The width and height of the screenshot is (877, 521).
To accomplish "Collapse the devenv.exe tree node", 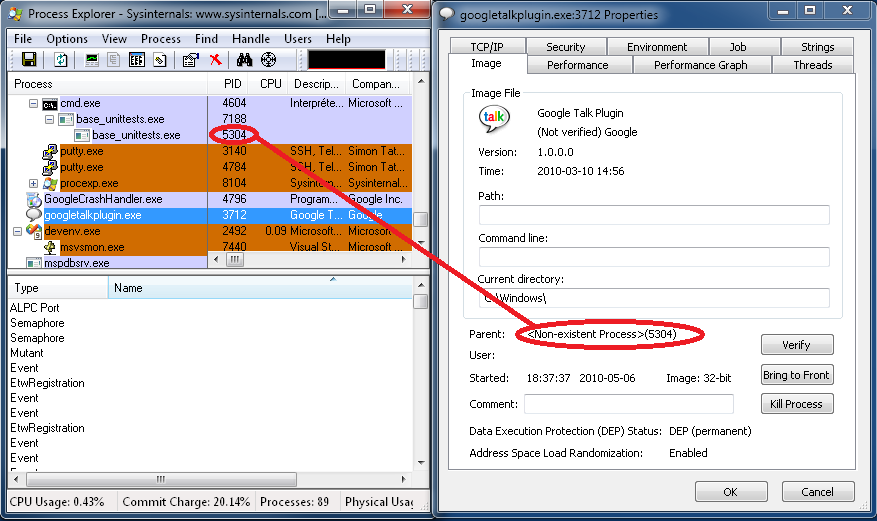I will click(x=17, y=231).
